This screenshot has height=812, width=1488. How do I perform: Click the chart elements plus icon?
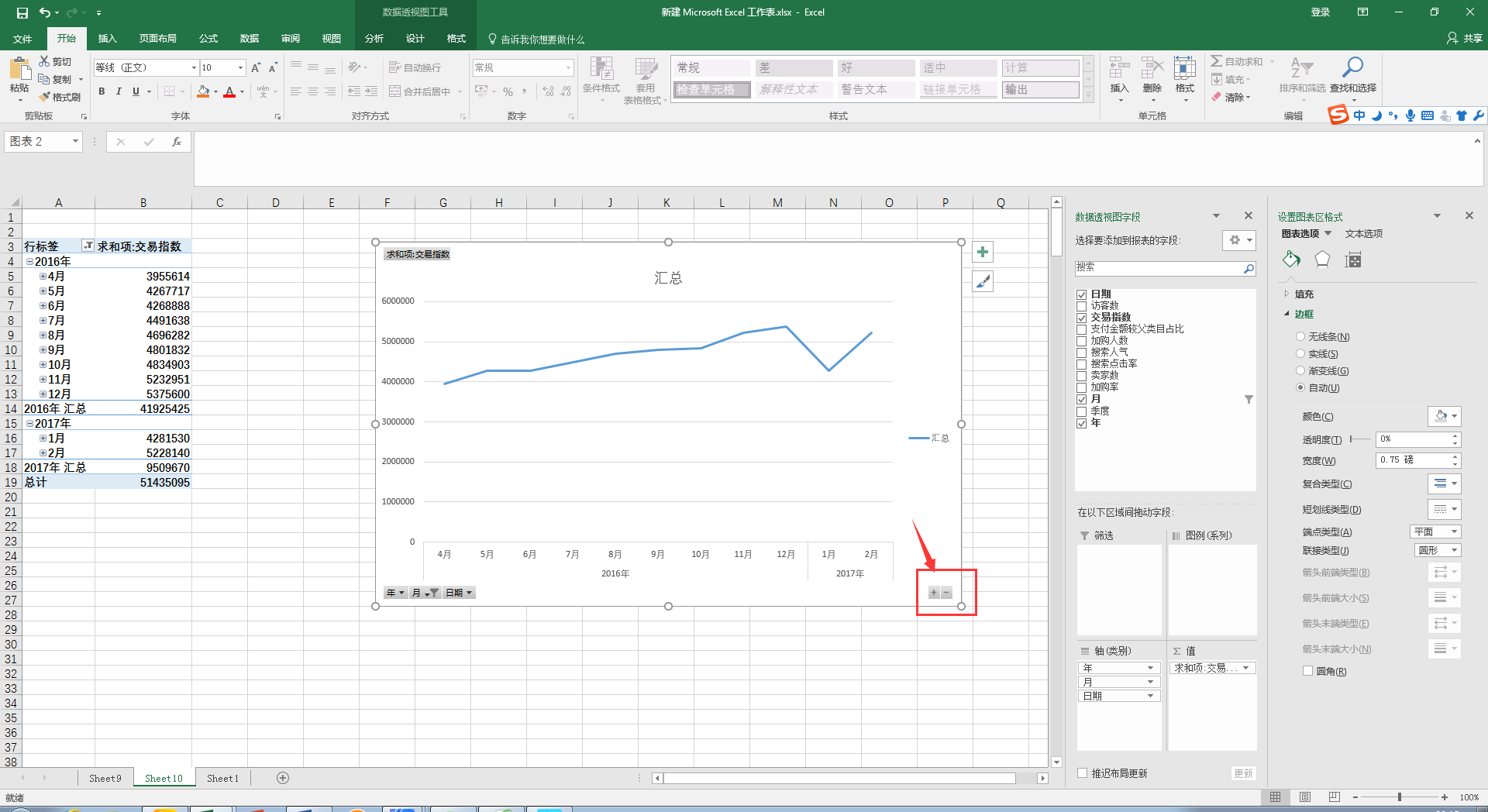click(x=982, y=253)
